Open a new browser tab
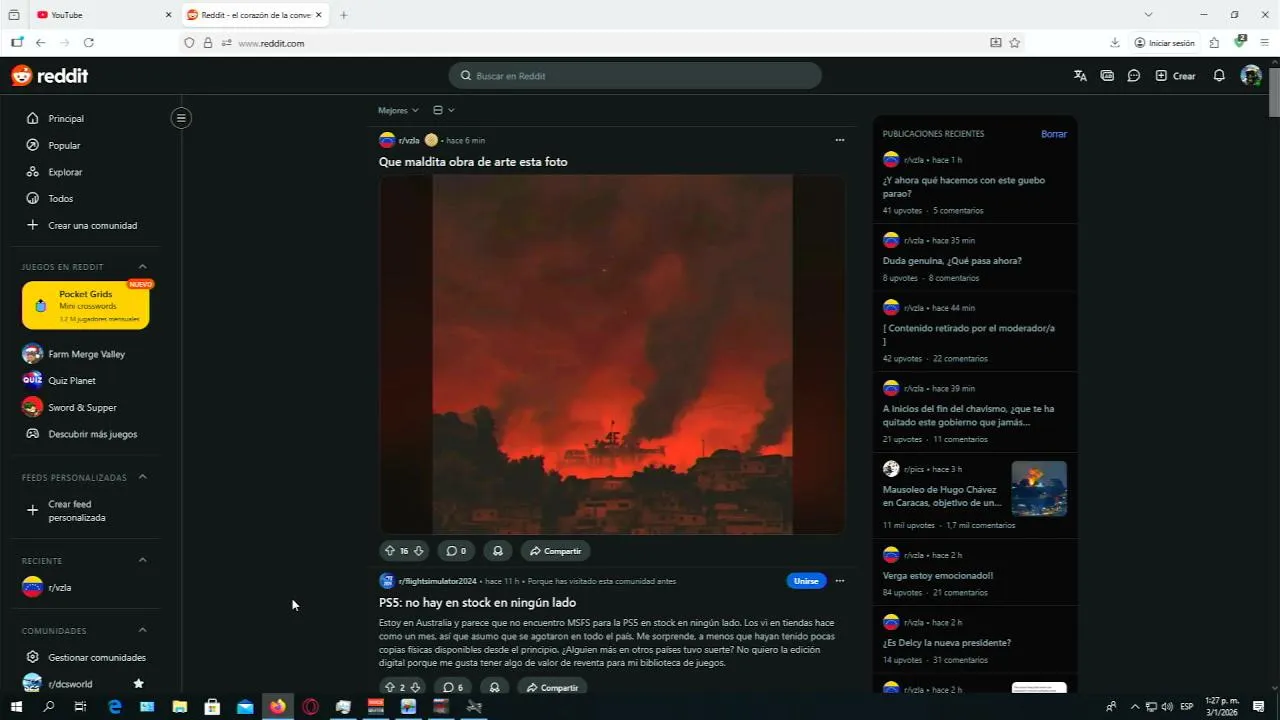 (x=344, y=15)
